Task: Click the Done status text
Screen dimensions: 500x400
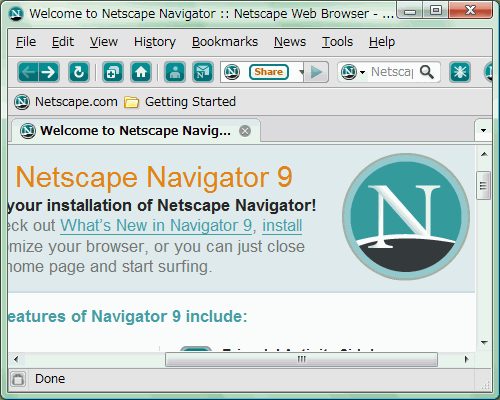Action: click(50, 379)
